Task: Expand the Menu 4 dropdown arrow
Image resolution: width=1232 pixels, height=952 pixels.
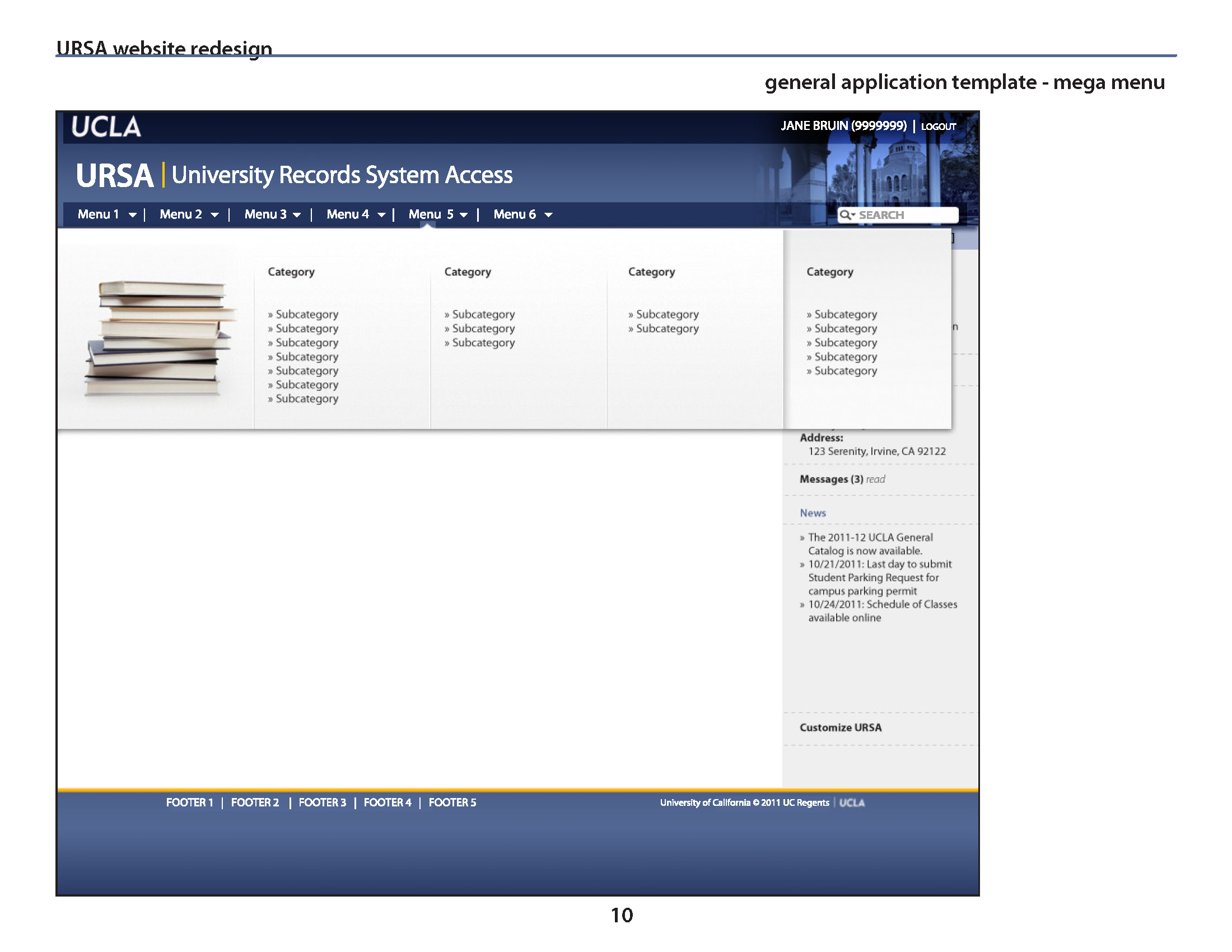Action: coord(381,215)
